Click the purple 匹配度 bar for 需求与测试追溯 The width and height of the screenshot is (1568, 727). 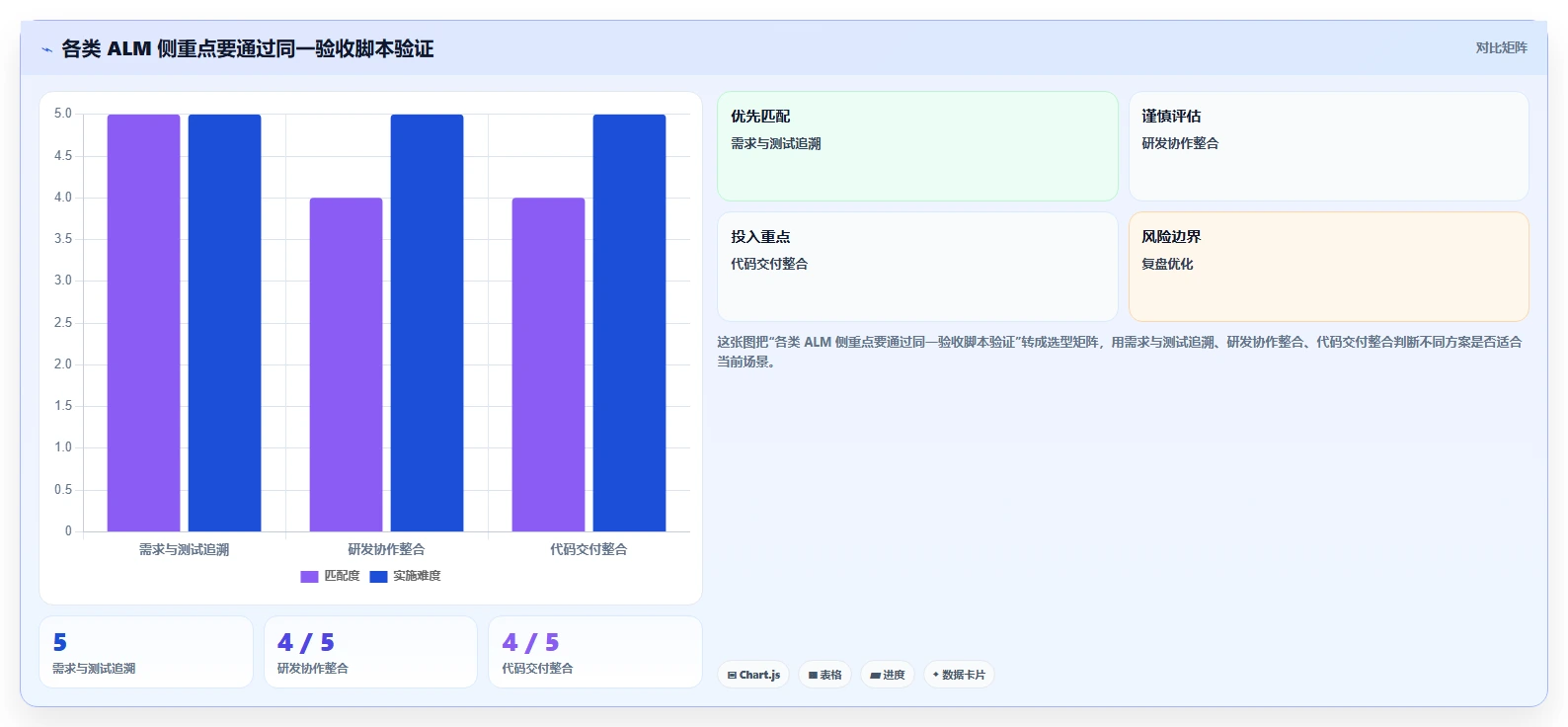pyautogui.click(x=144, y=323)
